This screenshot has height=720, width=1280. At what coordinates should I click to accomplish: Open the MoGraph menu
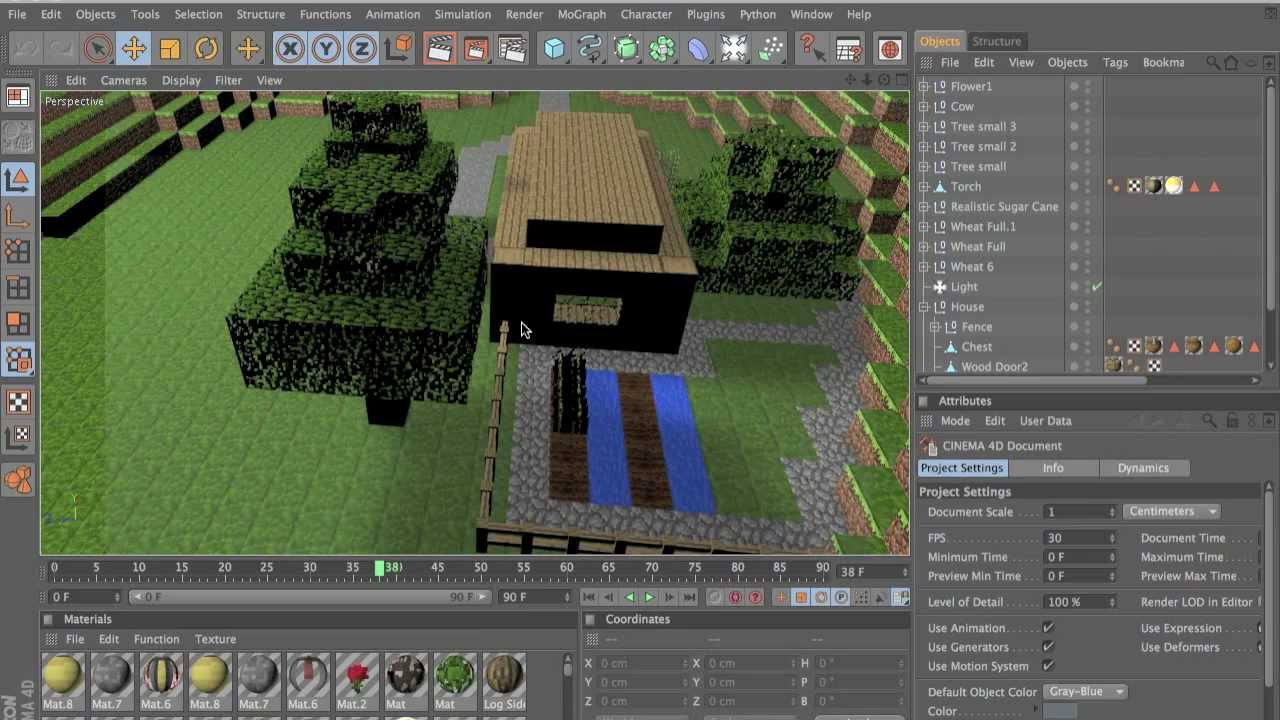coord(581,14)
